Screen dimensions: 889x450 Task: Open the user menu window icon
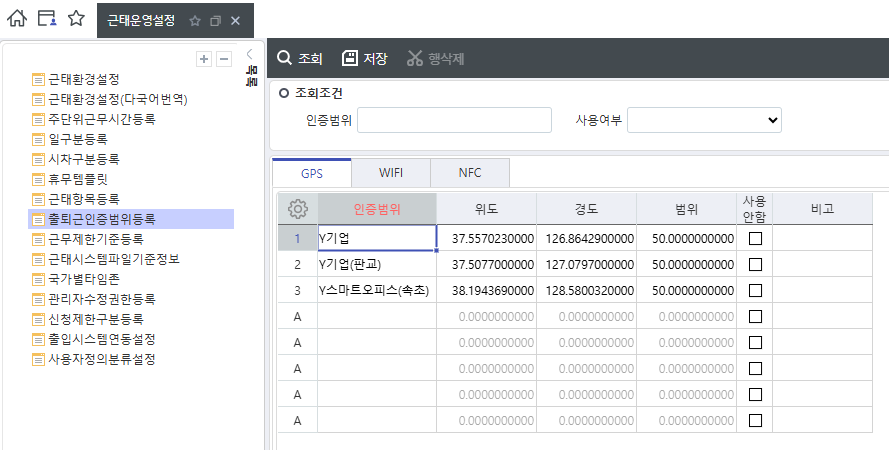tap(46, 19)
